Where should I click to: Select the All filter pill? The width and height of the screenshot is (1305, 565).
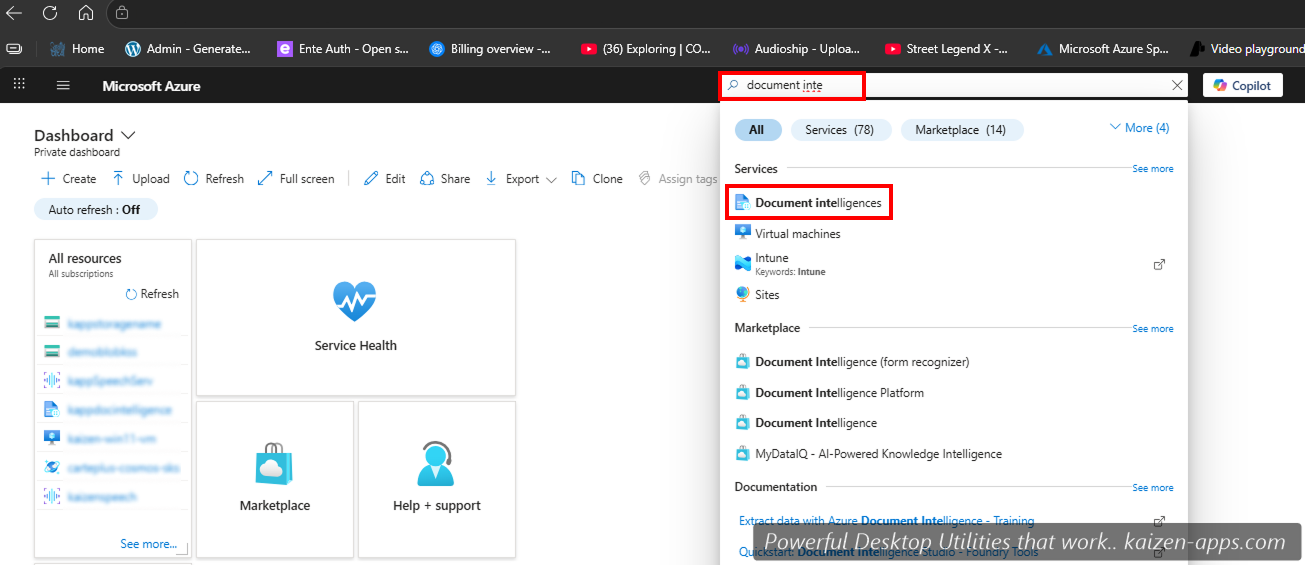(756, 130)
